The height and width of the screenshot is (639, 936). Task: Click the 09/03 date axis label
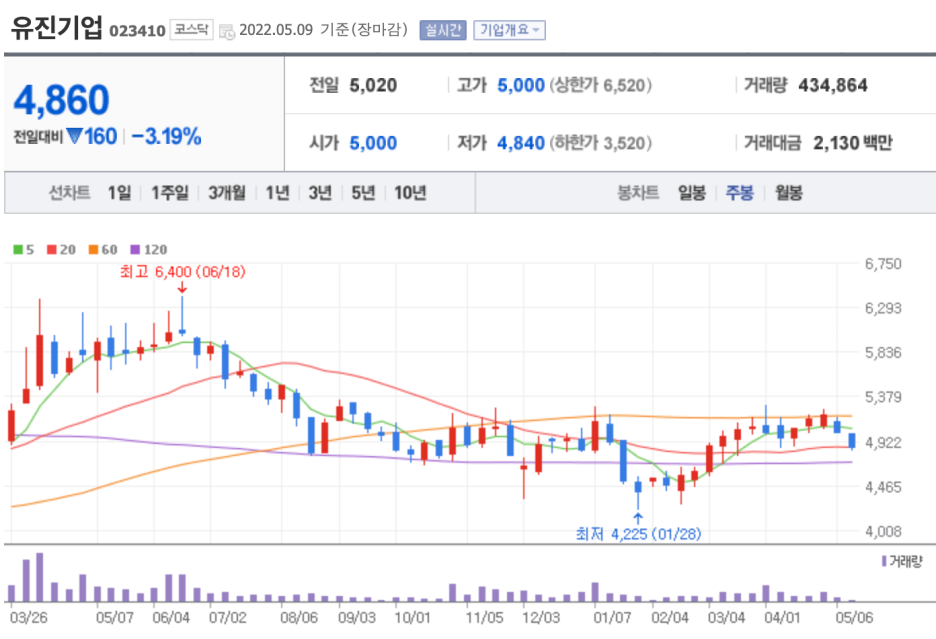pyautogui.click(x=357, y=618)
